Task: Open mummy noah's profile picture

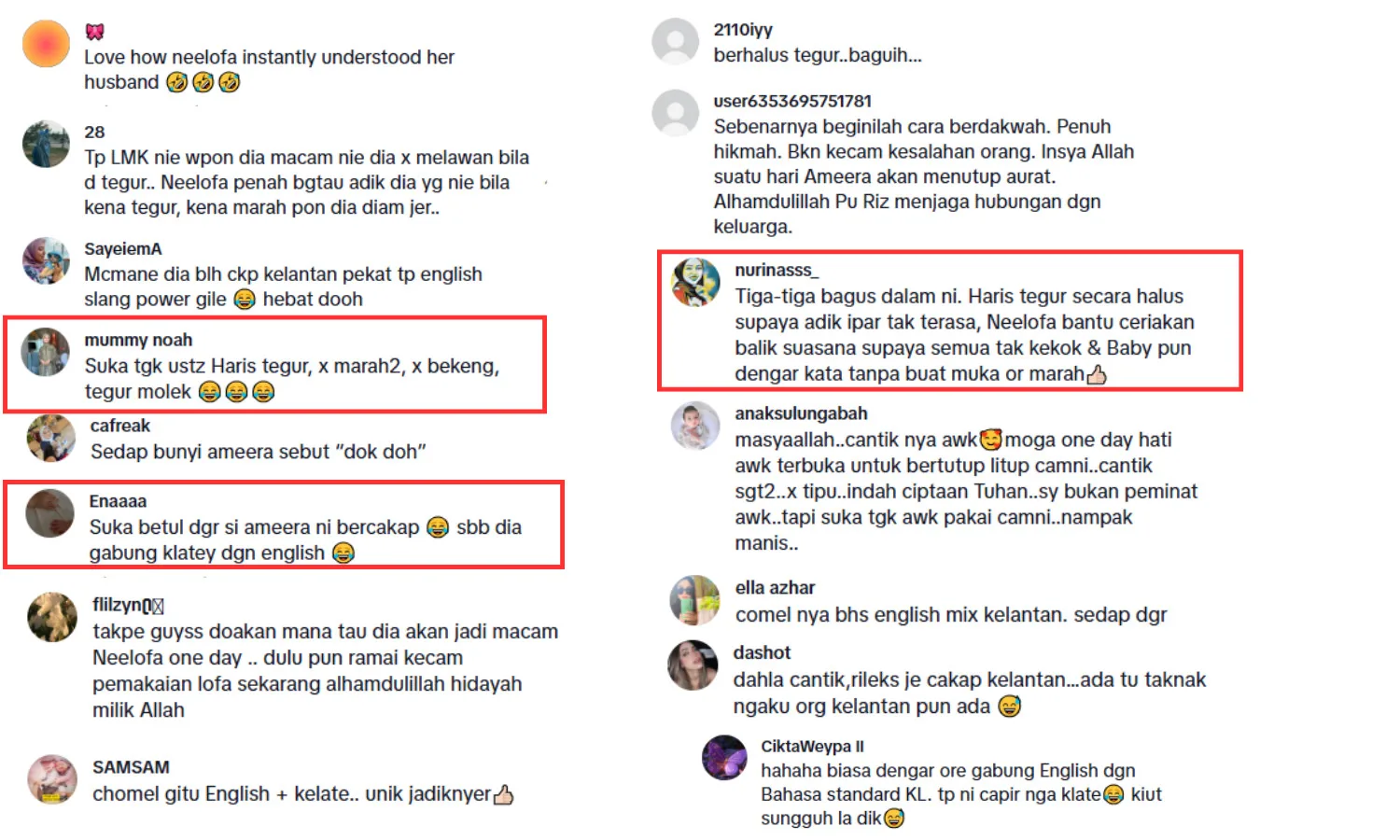Action: point(46,352)
